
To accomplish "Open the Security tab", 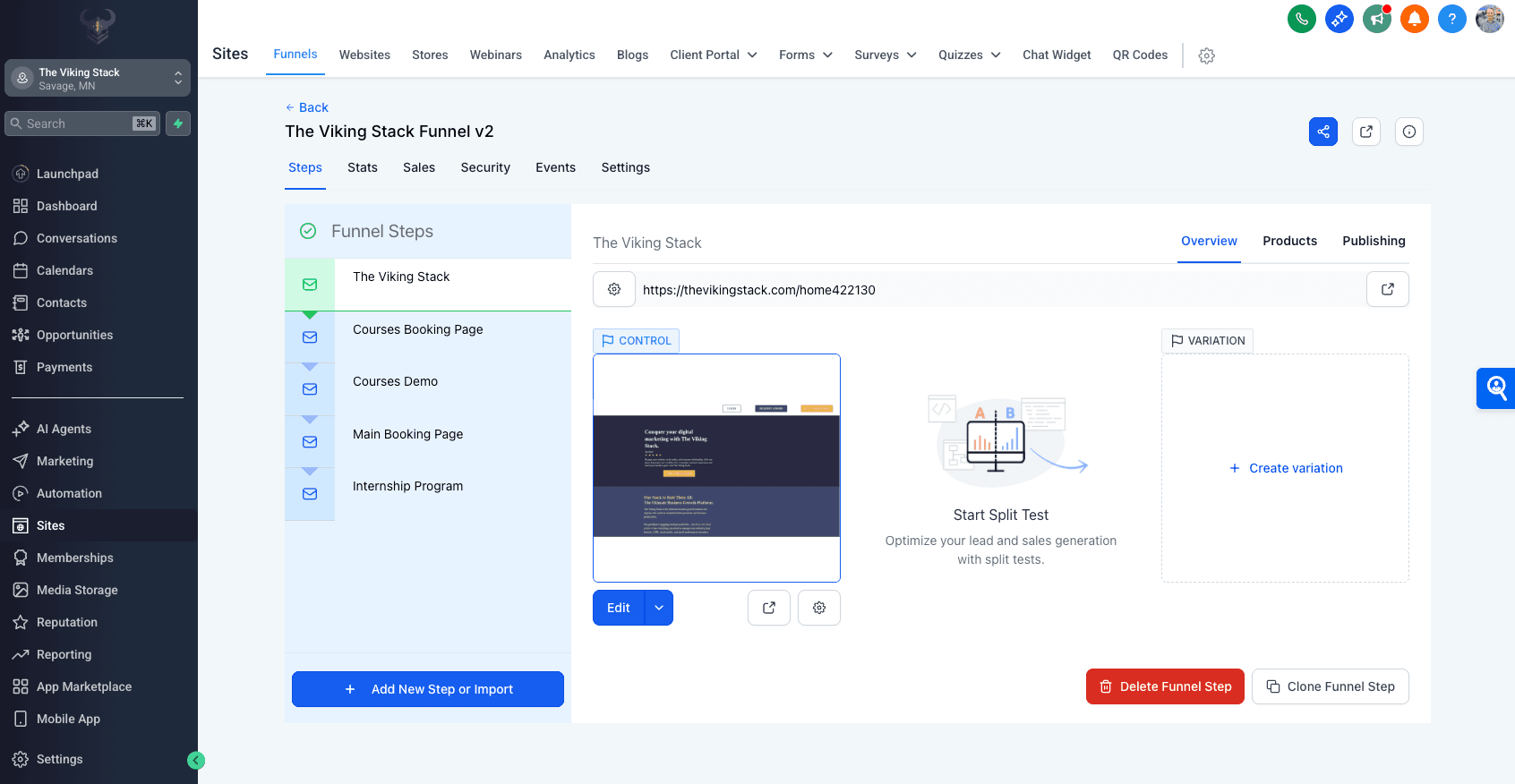I will [485, 167].
